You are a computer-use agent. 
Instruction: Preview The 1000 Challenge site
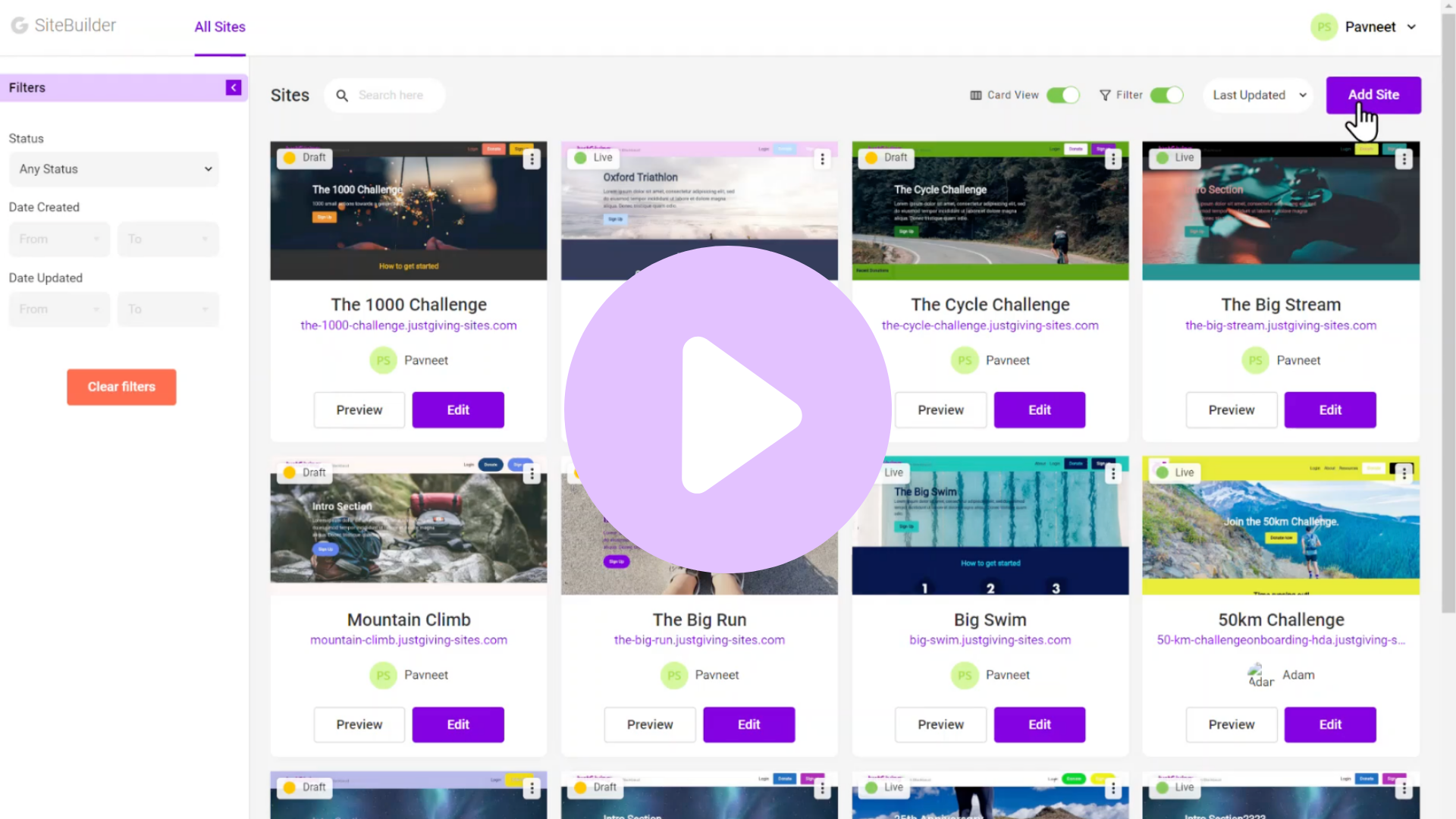[359, 410]
